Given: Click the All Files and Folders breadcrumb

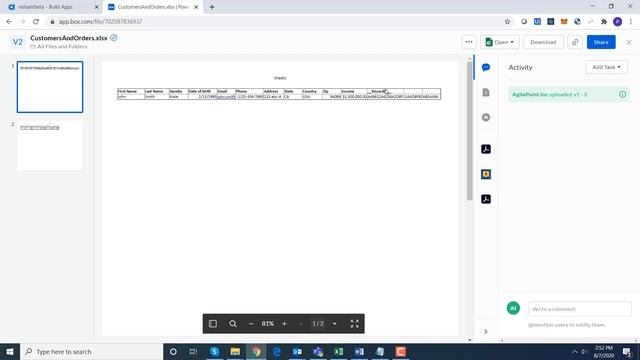Looking at the screenshot, I should pos(62,47).
